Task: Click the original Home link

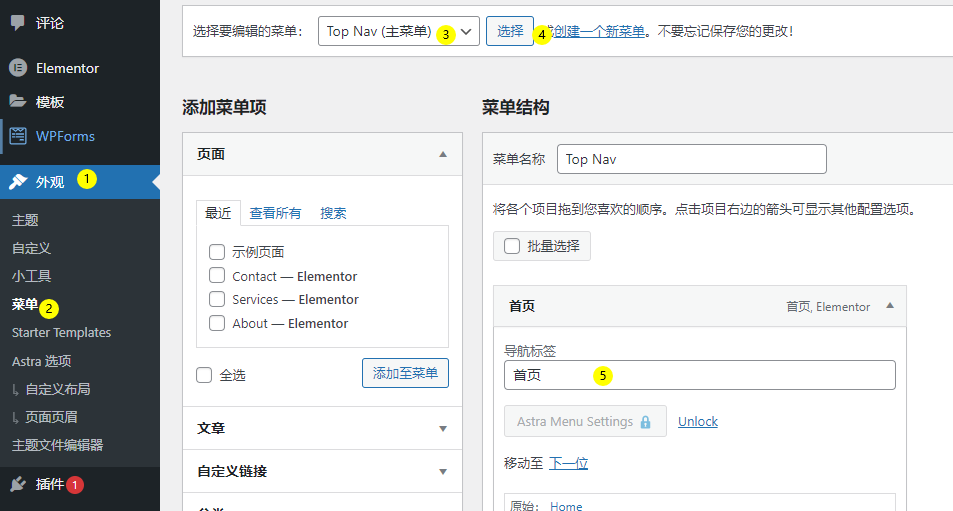Action: pos(566,506)
